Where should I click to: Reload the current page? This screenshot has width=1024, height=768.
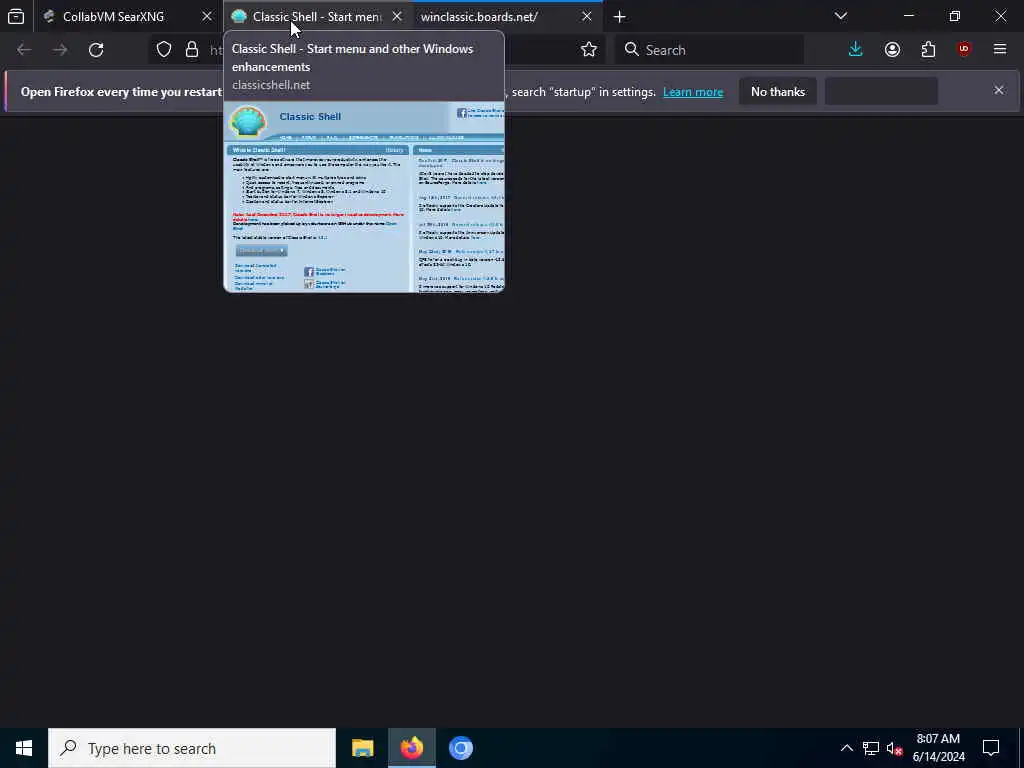point(96,50)
